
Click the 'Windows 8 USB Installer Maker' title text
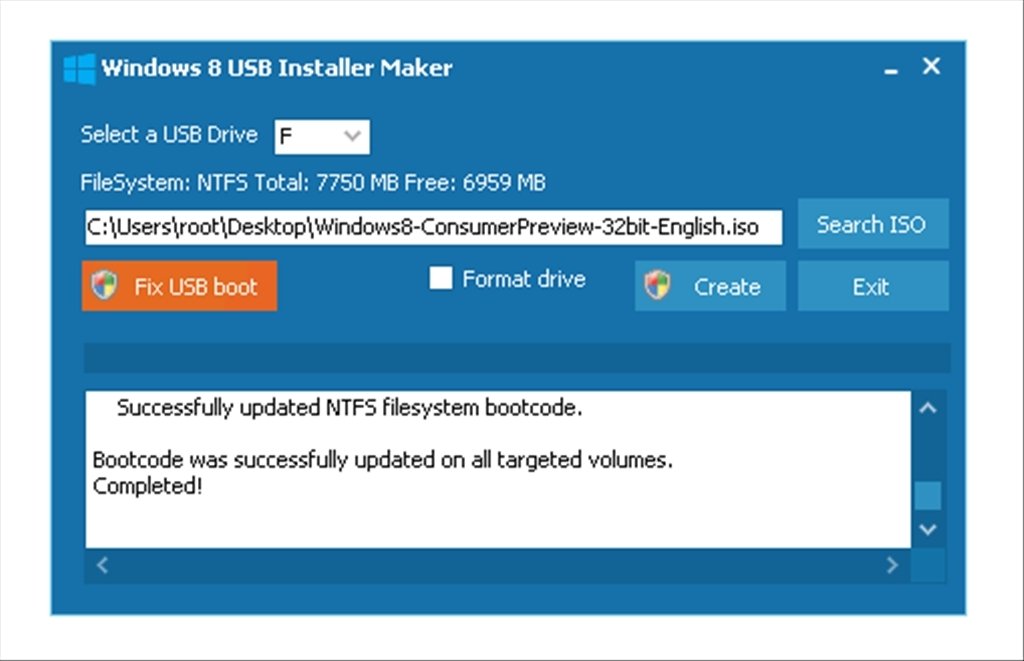point(277,68)
